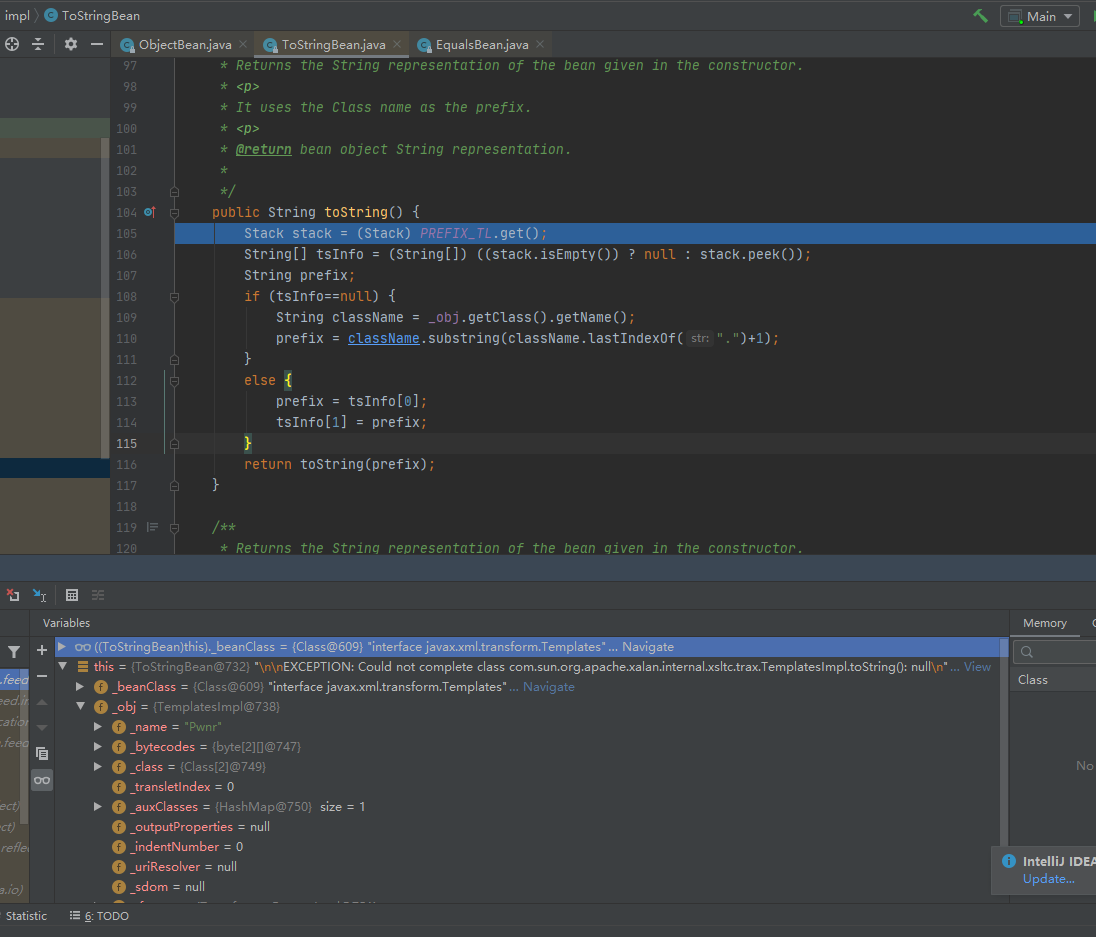Click the Variables panel vertical scrollbar
This screenshot has width=1096, height=937.
(x=1004, y=741)
